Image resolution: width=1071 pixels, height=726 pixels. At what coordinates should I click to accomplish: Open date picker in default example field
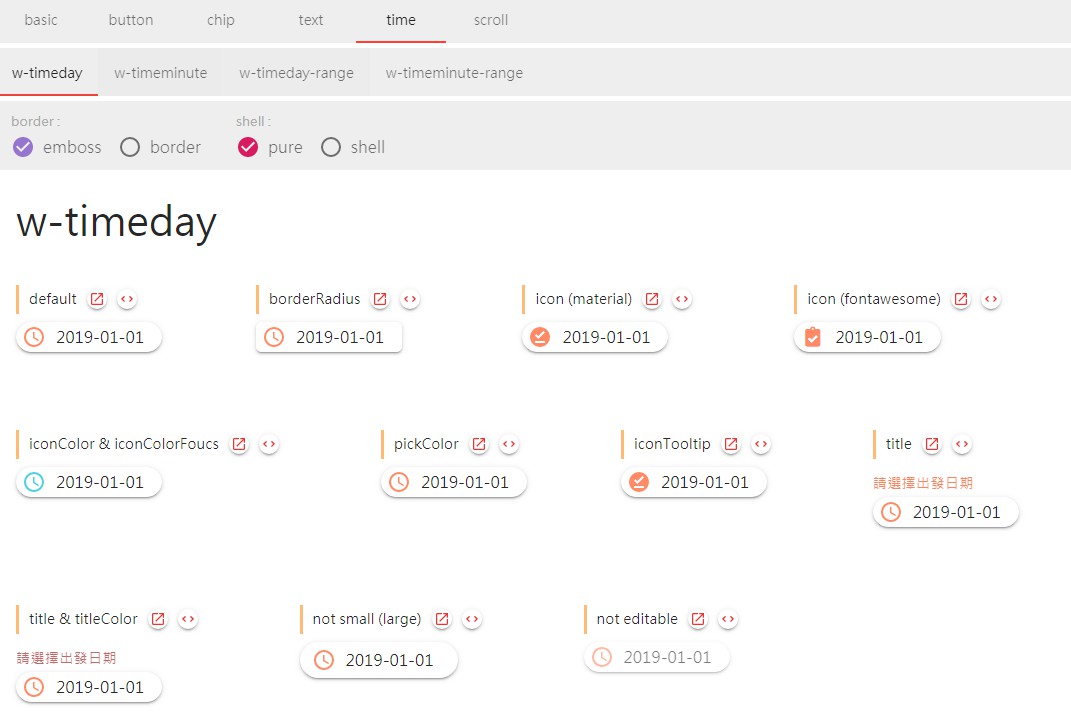tap(89, 337)
